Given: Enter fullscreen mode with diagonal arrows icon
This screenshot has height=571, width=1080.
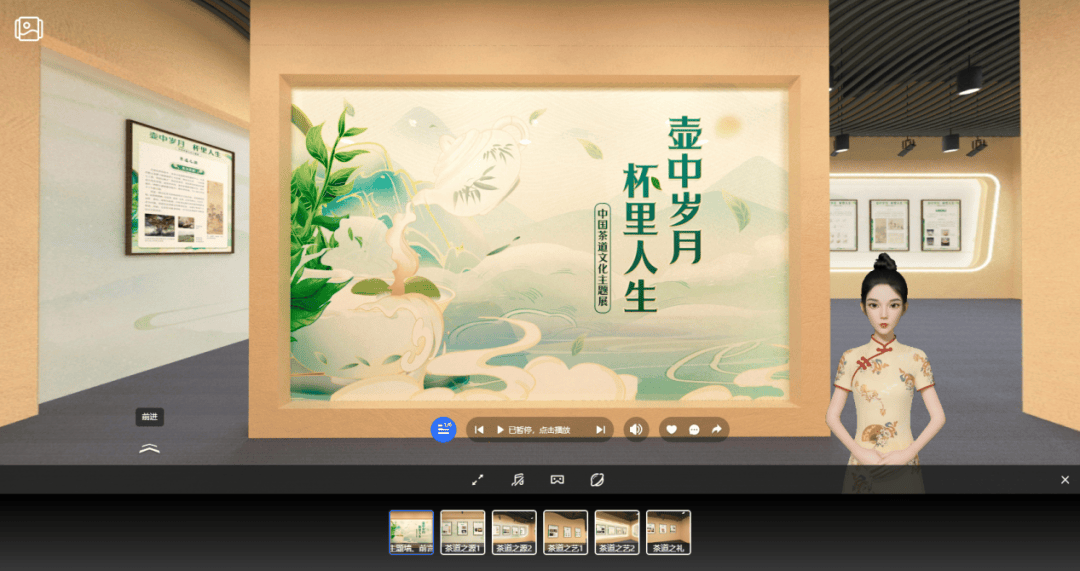Looking at the screenshot, I should pos(477,480).
